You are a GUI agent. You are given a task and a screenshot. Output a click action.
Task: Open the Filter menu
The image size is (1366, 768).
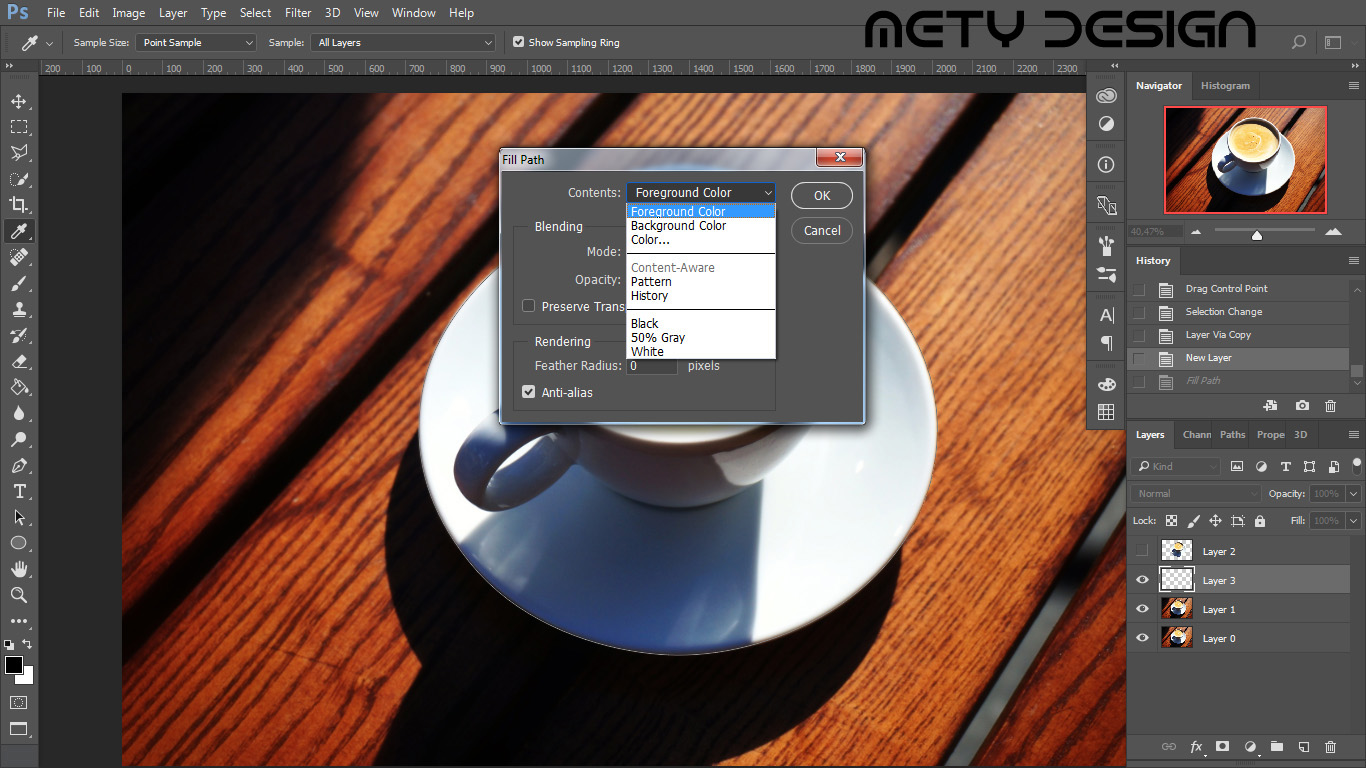coord(298,13)
